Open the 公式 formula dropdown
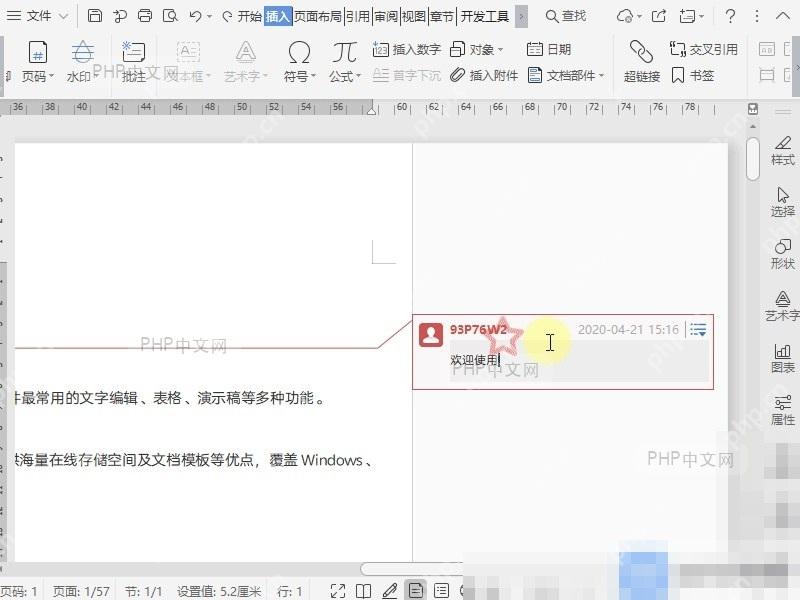This screenshot has height=600, width=800. [x=345, y=62]
